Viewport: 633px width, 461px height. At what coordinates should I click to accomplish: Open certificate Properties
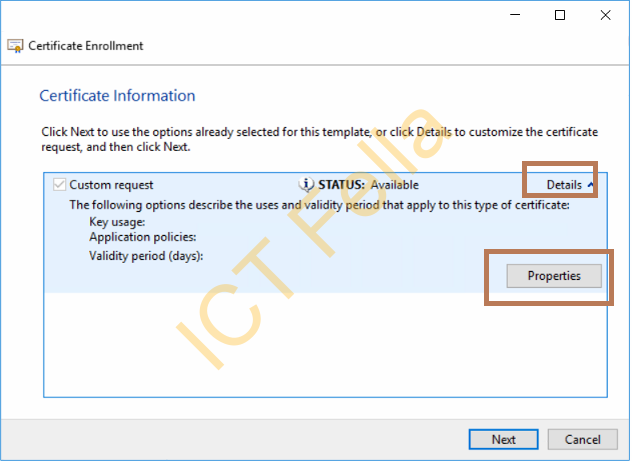point(554,276)
